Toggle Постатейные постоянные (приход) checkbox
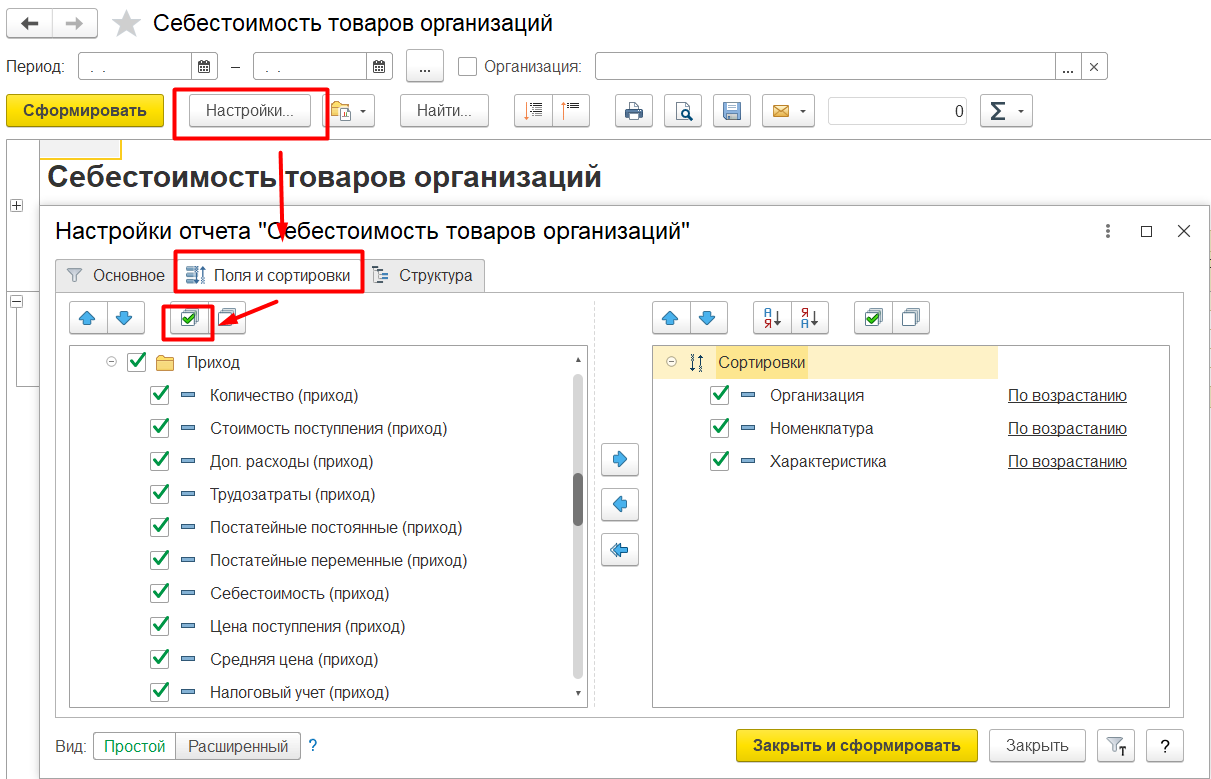 pyautogui.click(x=159, y=527)
